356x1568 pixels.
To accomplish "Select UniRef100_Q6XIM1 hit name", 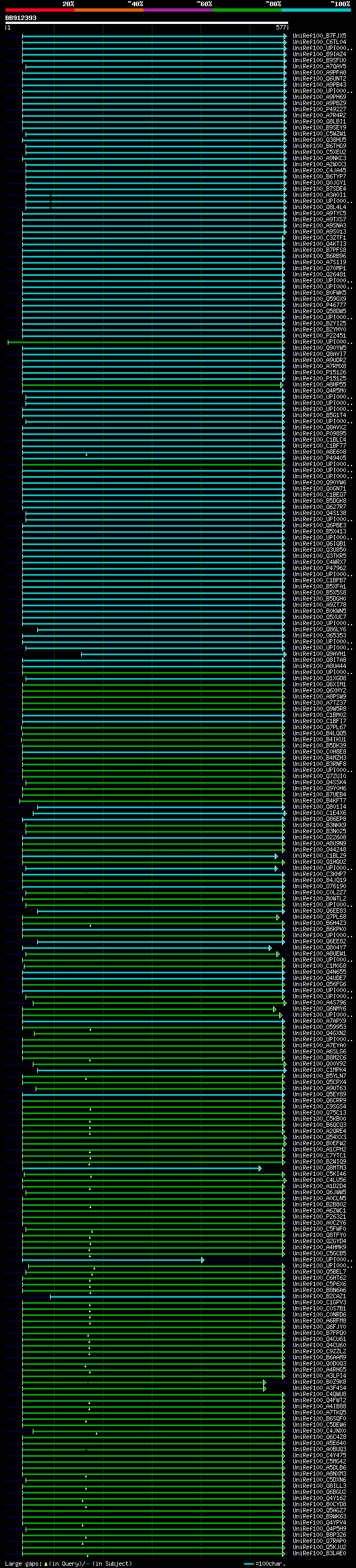I will 319,684.
